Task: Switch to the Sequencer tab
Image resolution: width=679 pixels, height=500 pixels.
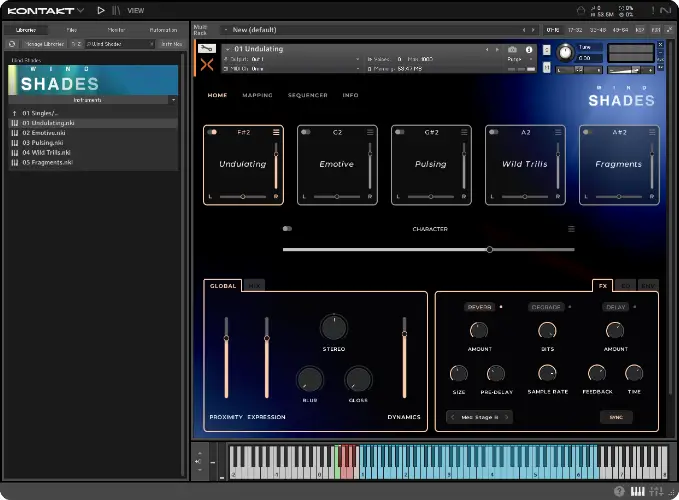Action: tap(307, 96)
